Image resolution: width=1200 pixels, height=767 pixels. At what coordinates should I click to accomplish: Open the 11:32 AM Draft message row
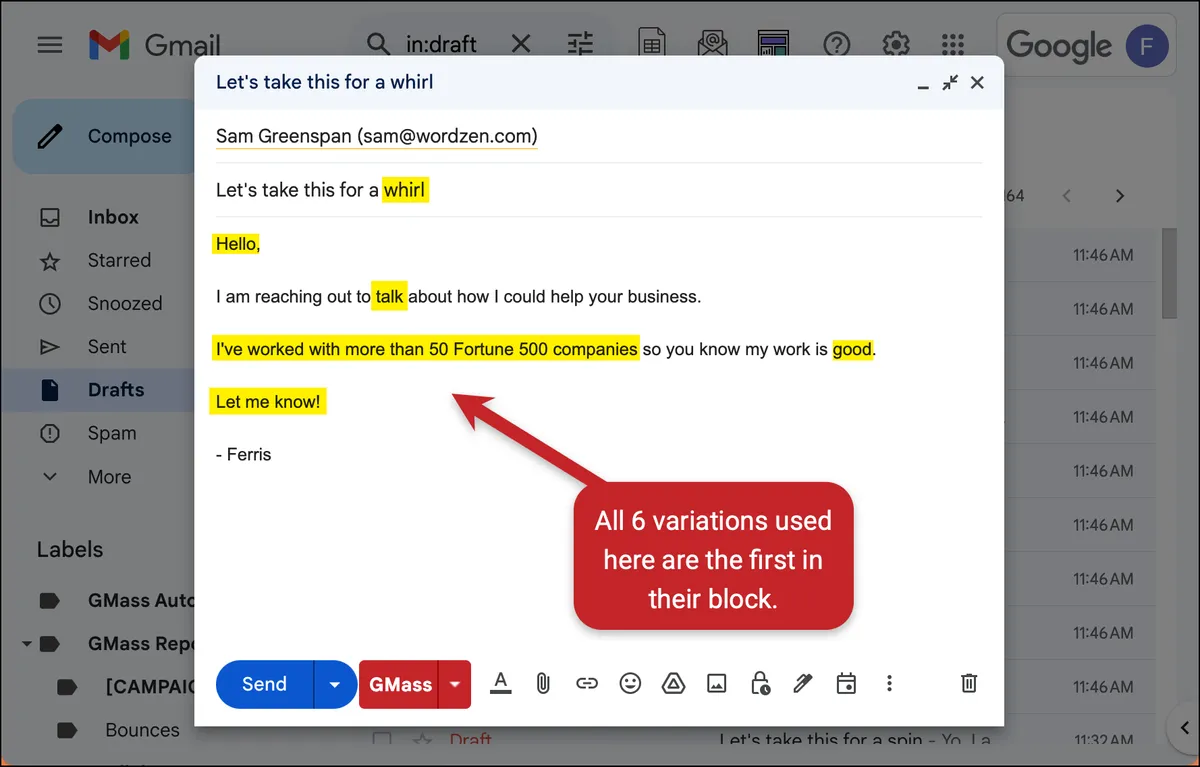point(760,740)
